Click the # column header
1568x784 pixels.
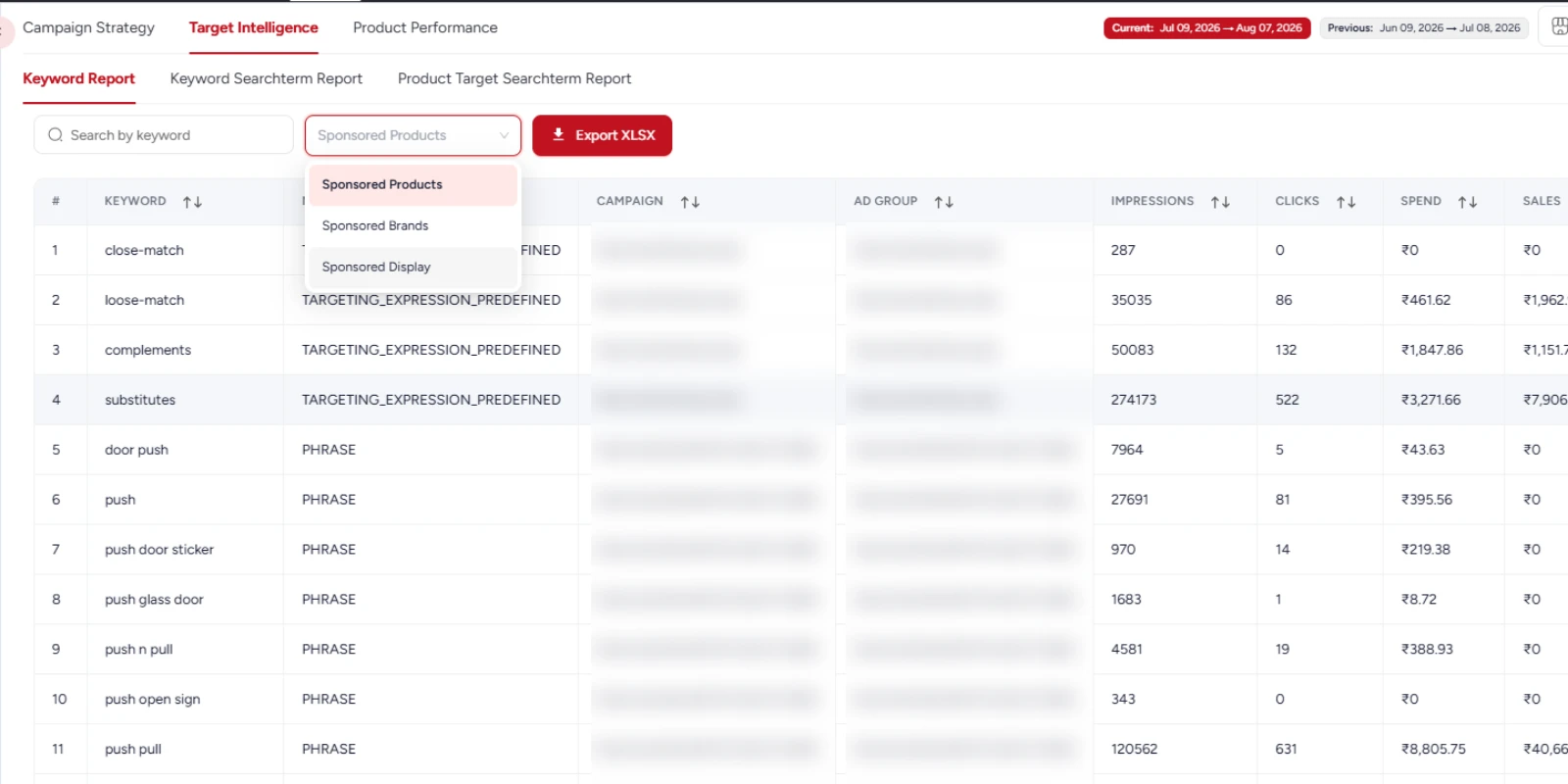56,201
